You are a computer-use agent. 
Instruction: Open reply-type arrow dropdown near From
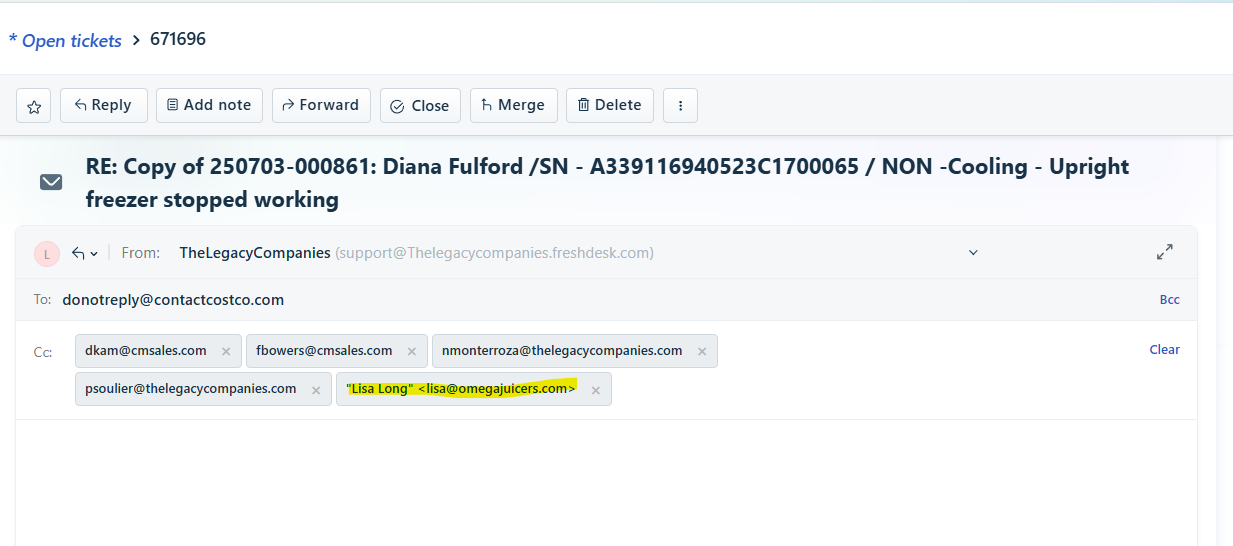coord(84,254)
